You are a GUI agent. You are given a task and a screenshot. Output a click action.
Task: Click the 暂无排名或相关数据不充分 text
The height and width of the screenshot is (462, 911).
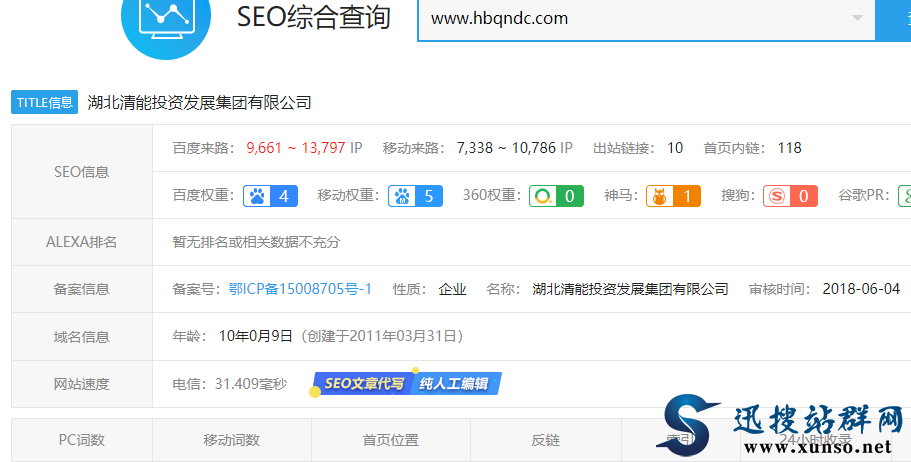coord(256,242)
